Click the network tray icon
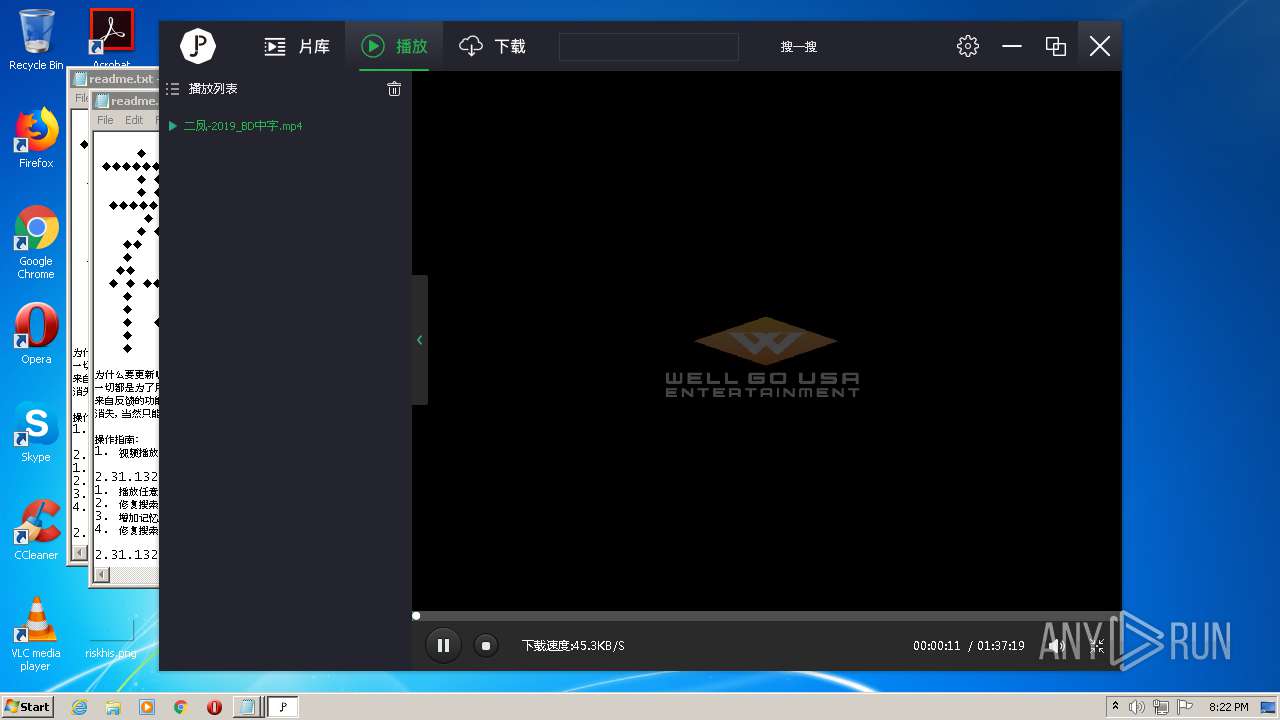The width and height of the screenshot is (1280, 720). click(1162, 707)
